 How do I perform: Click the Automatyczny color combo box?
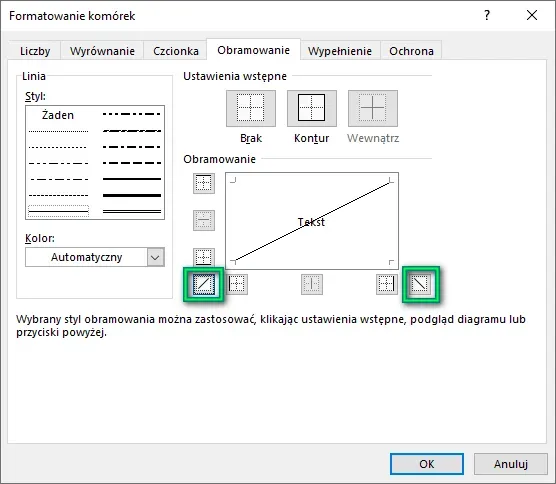click(95, 257)
